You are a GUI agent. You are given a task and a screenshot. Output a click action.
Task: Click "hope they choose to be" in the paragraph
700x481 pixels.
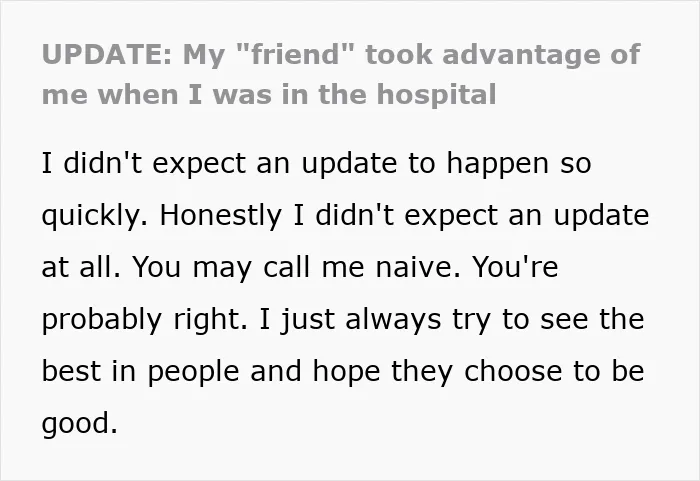click(478, 372)
